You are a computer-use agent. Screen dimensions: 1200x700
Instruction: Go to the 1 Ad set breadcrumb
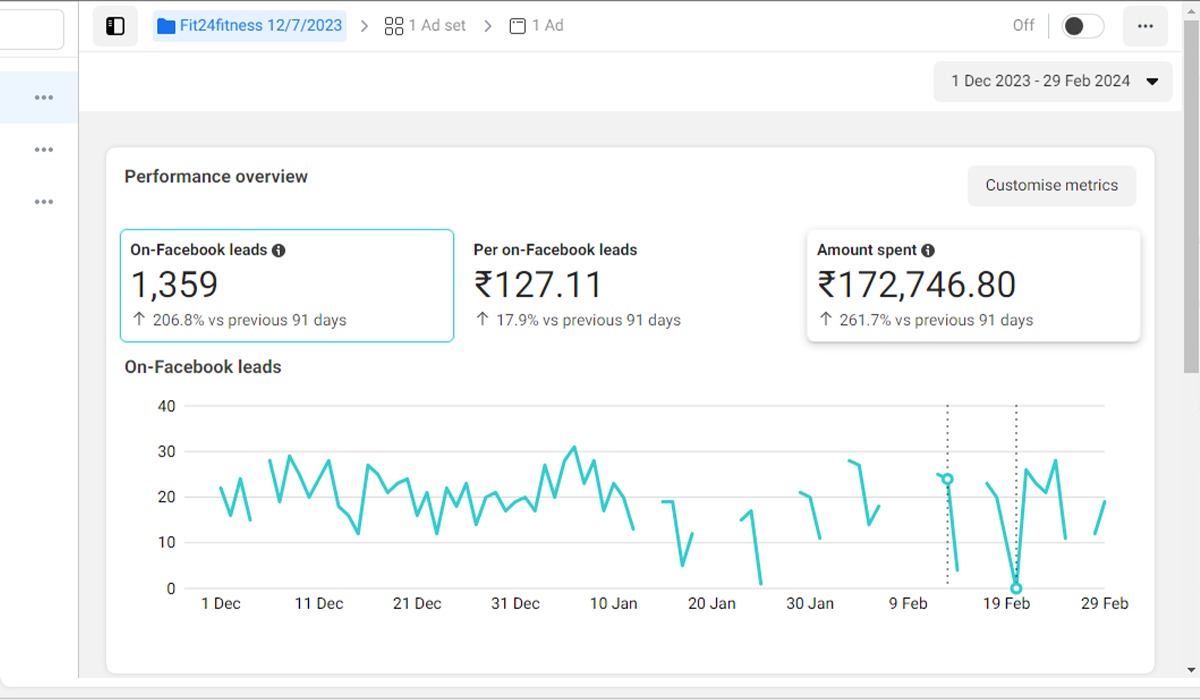[x=437, y=26]
